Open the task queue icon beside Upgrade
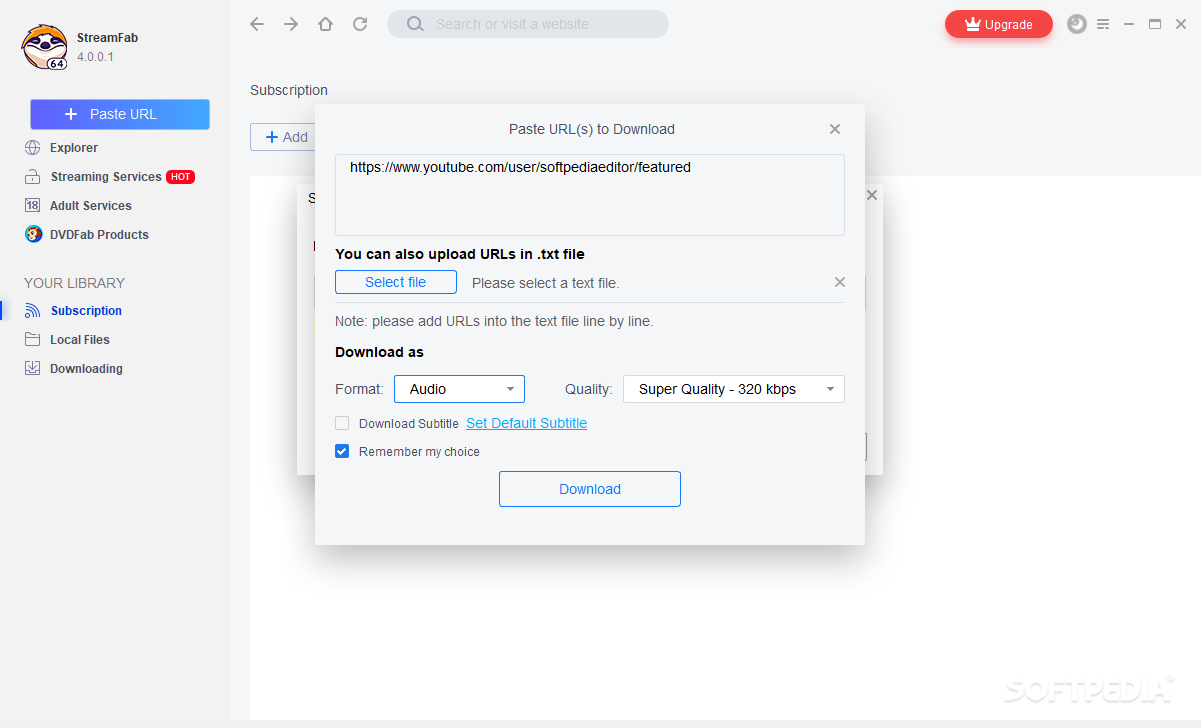This screenshot has height=728, width=1201. point(1077,24)
